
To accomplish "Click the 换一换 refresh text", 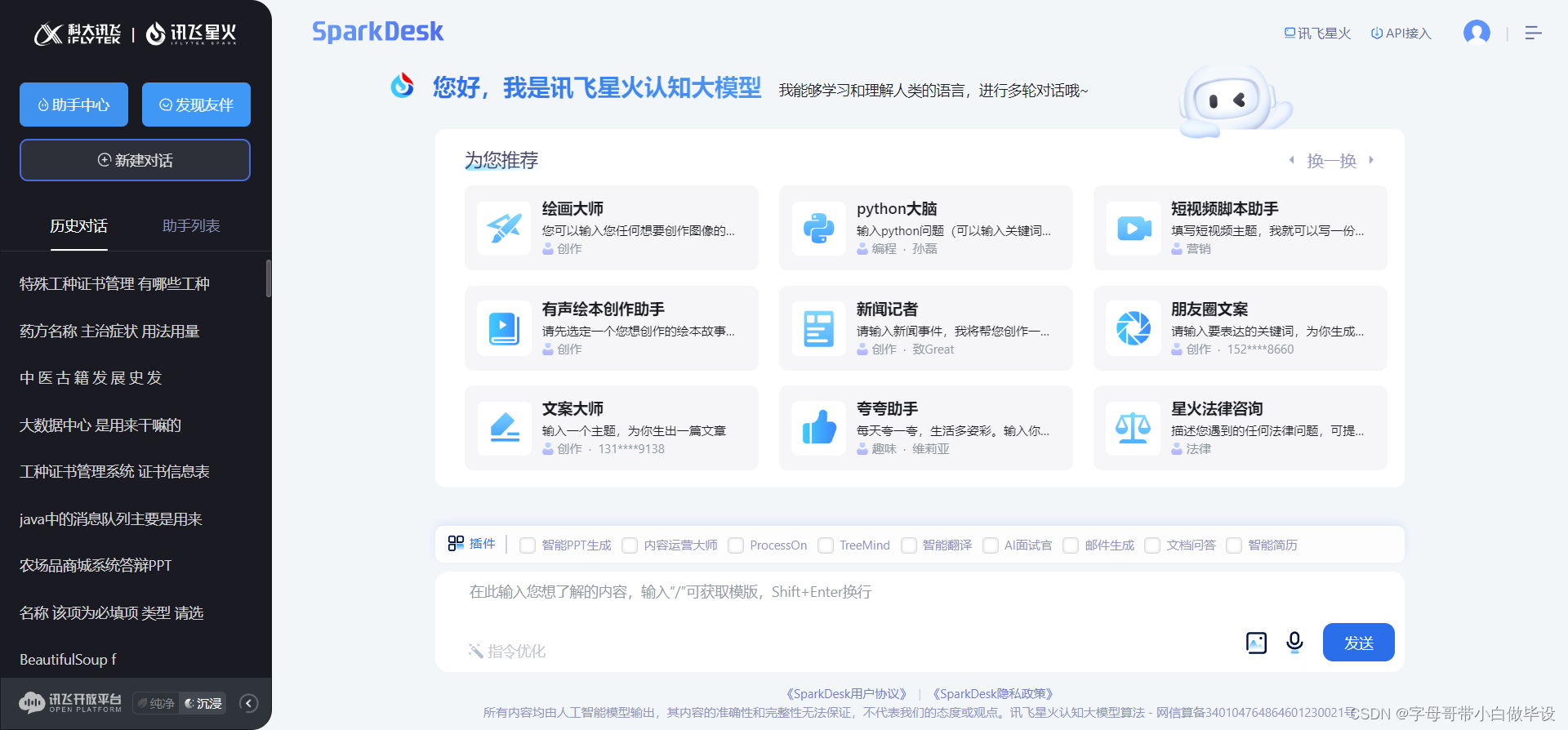I will pyautogui.click(x=1331, y=161).
